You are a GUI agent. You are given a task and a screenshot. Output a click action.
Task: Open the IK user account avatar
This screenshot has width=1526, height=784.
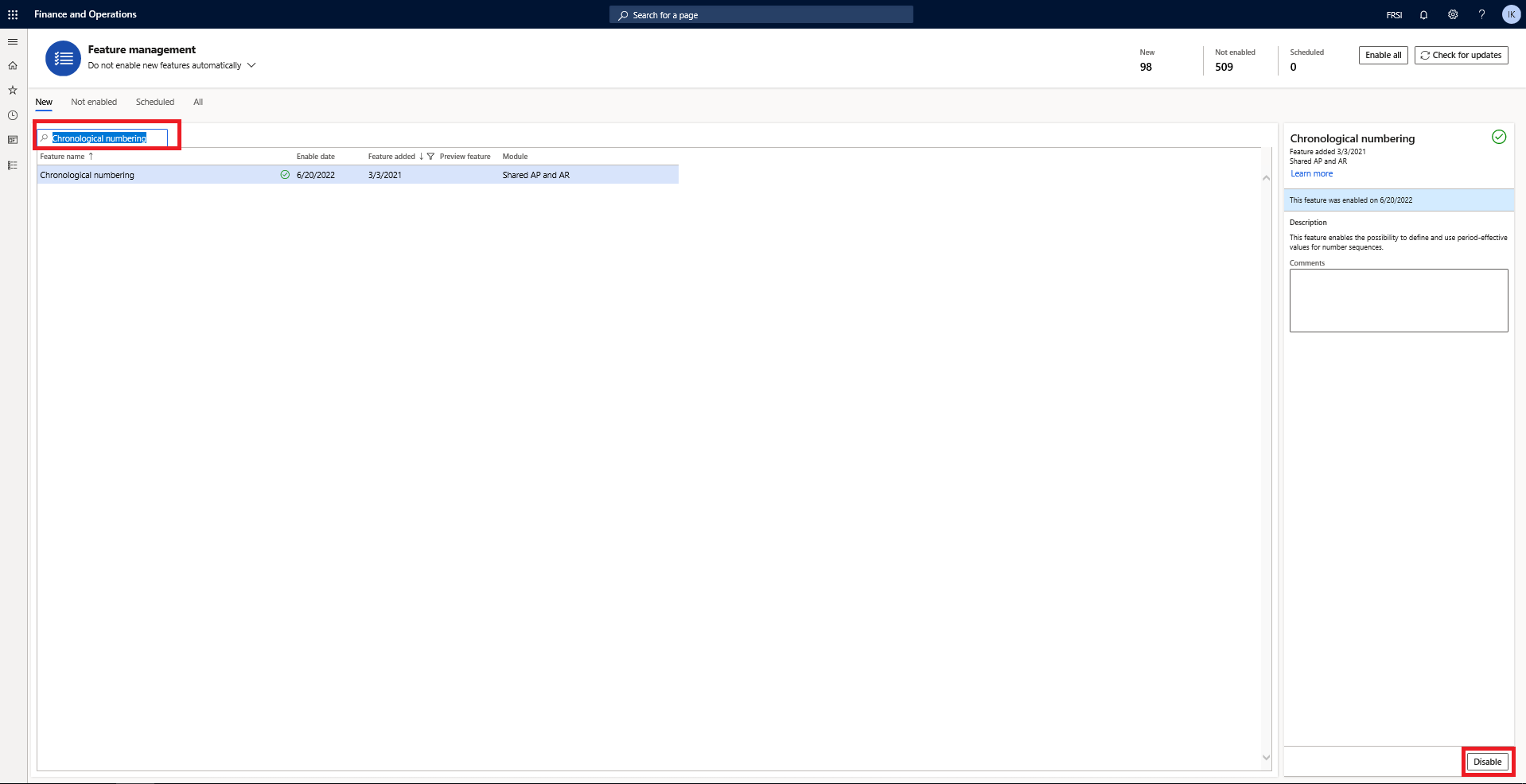(1511, 14)
